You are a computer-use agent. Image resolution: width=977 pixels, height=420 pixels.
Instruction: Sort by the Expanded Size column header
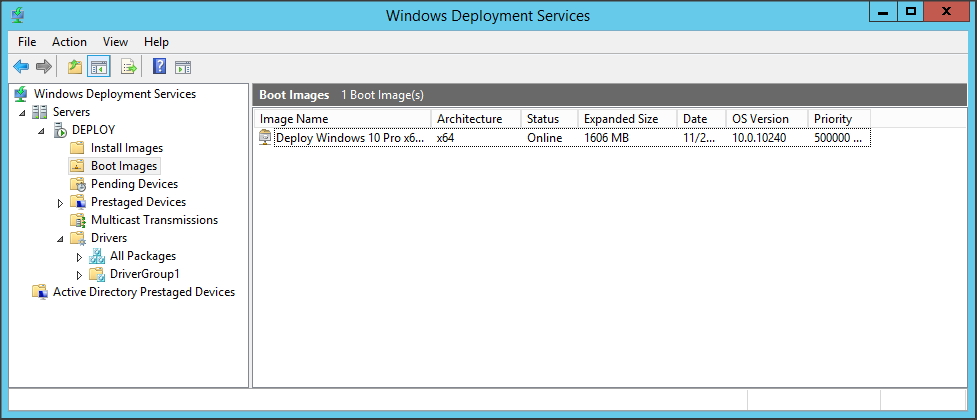[620, 119]
